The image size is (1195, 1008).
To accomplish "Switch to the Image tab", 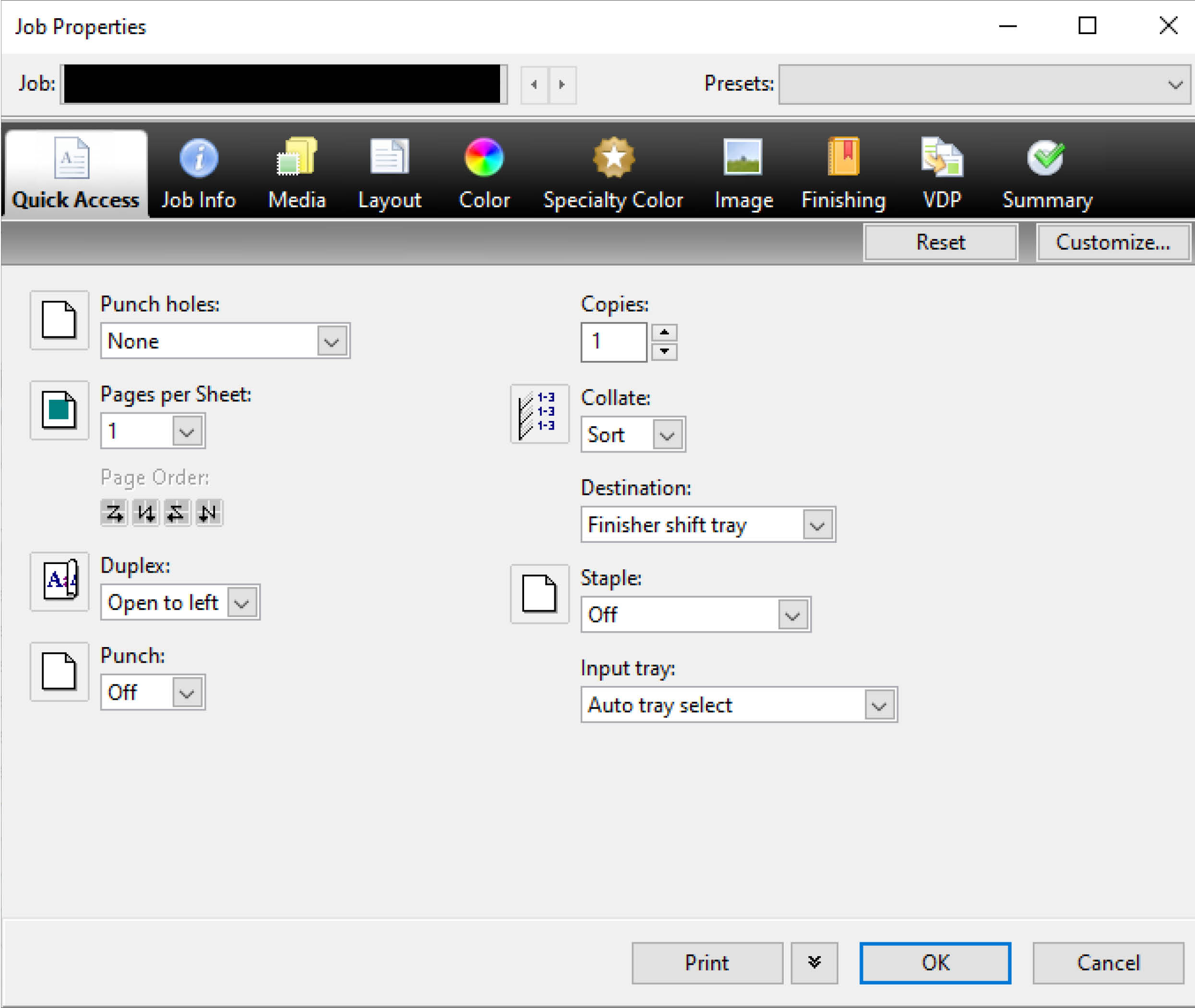I will (743, 174).
